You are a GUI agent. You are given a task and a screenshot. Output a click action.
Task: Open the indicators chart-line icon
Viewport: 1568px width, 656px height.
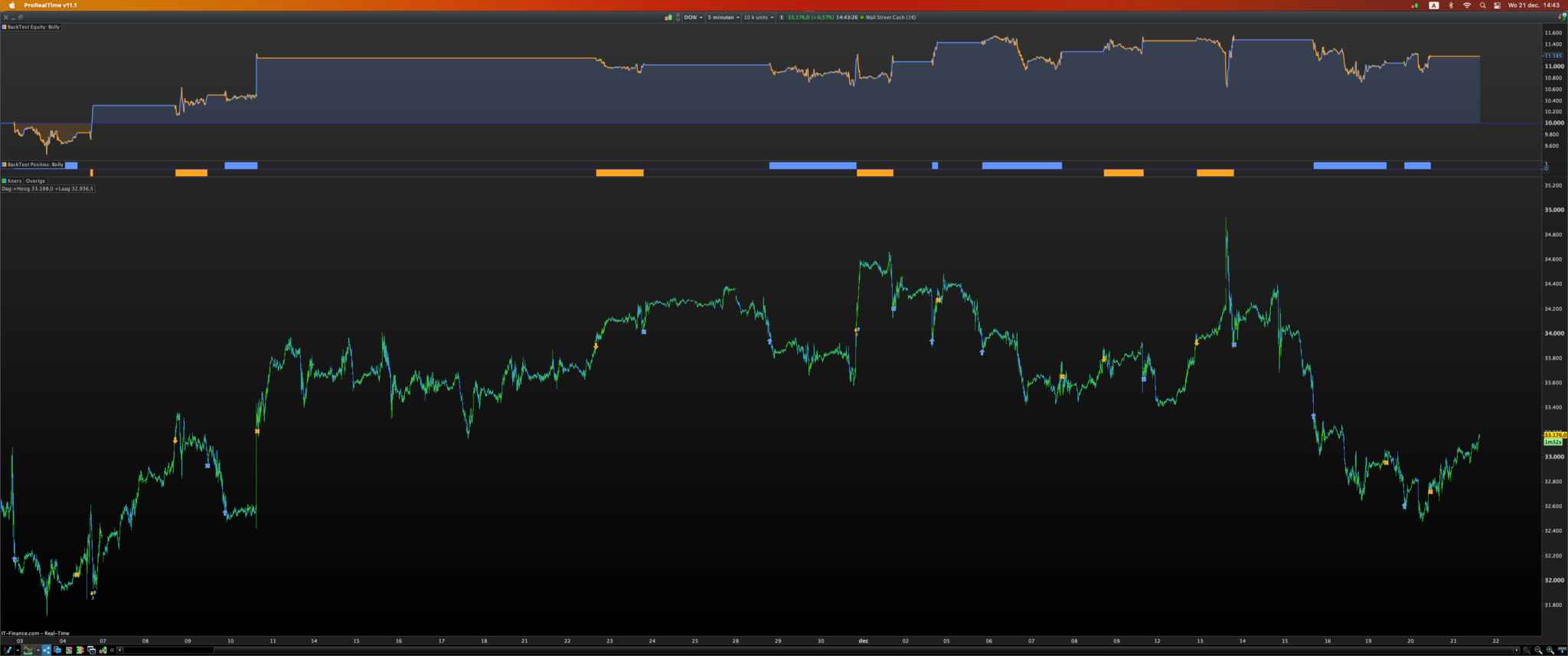click(28, 650)
